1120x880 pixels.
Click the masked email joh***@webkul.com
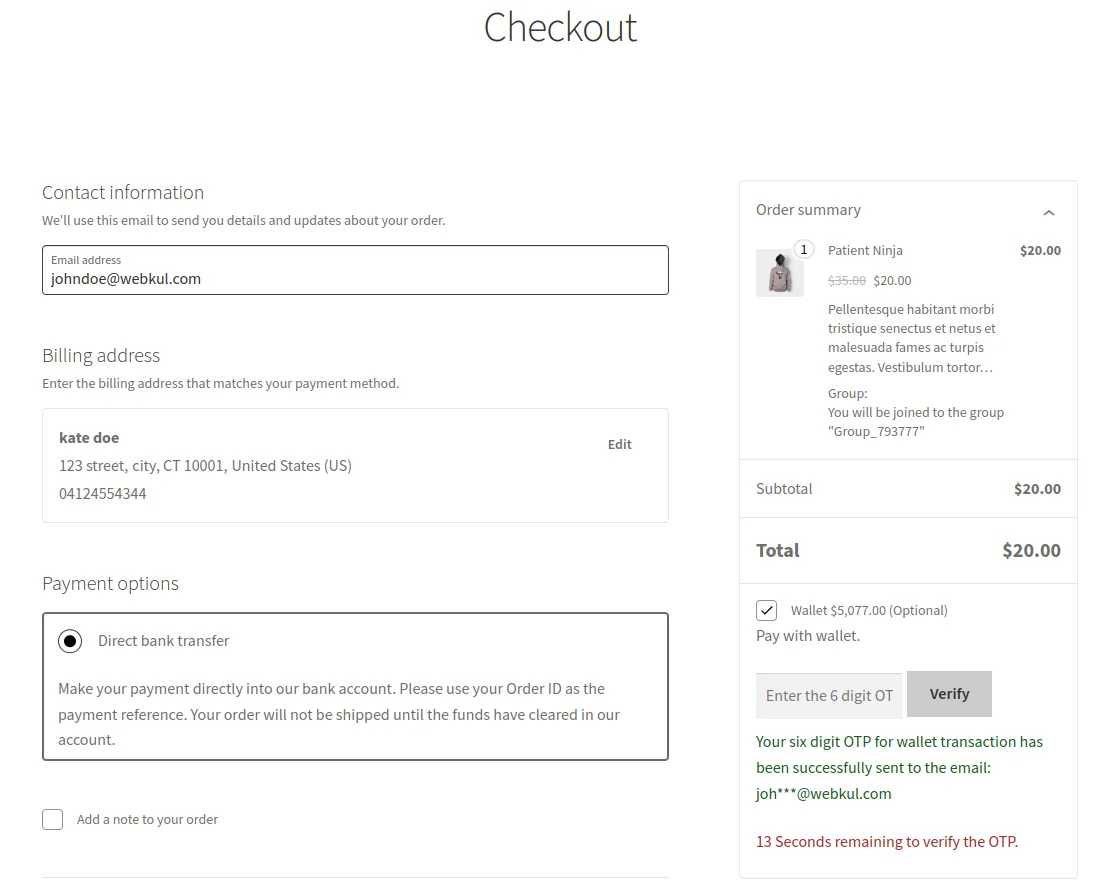[x=823, y=793]
